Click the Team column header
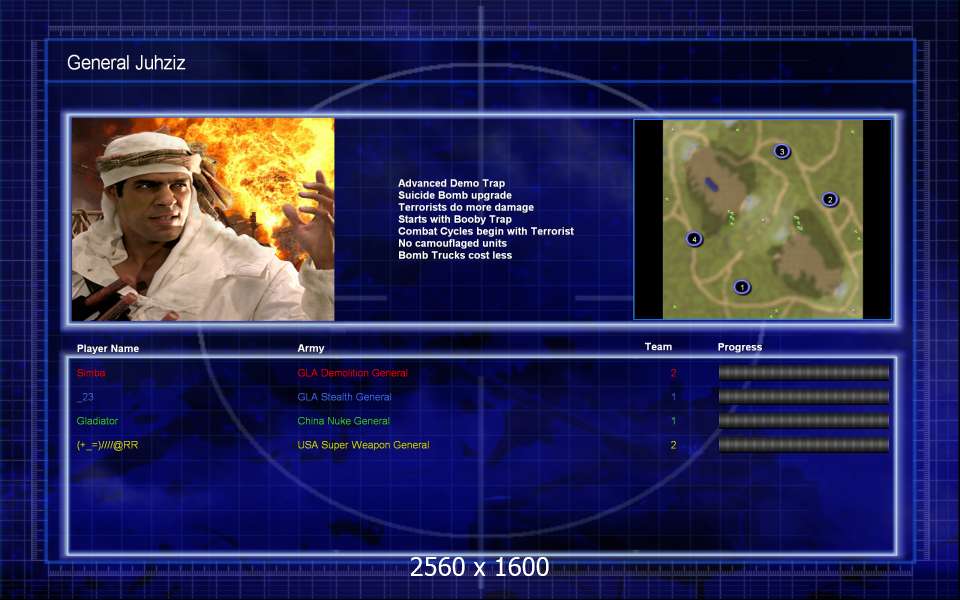Image resolution: width=960 pixels, height=600 pixels. [x=658, y=347]
